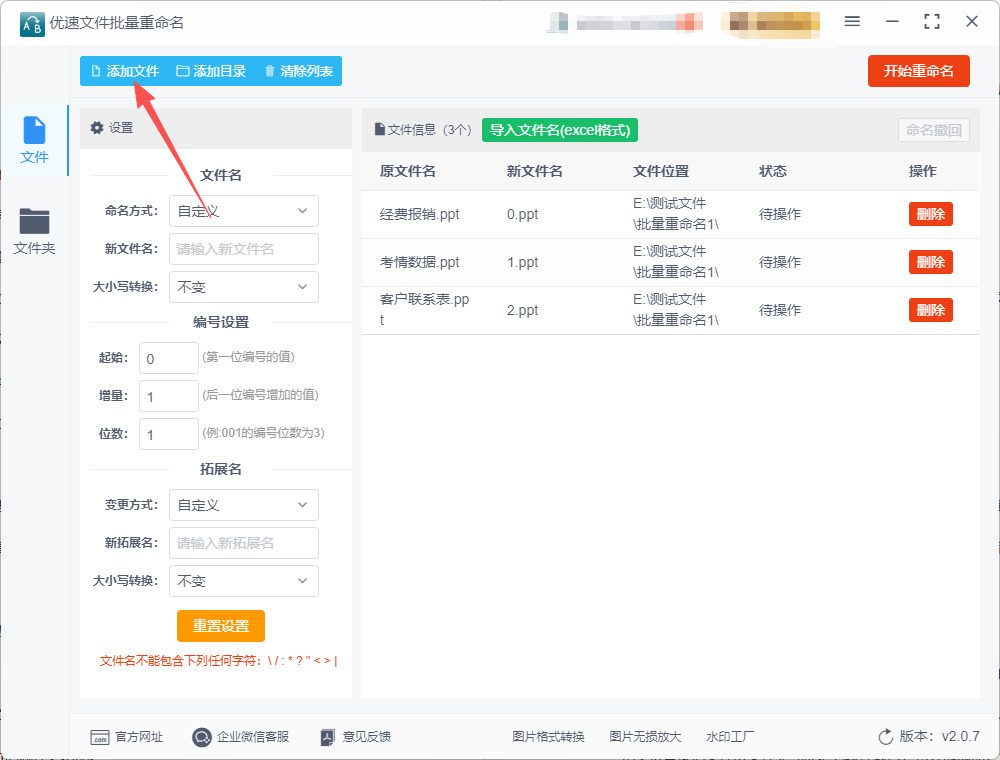Delete the 经费报销.ppt row
The height and width of the screenshot is (760, 1000).
tap(930, 214)
